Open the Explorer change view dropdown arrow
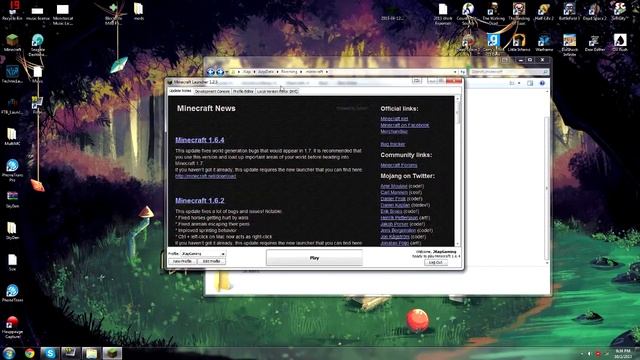Viewport: 640px width, 360px height. click(x=519, y=83)
